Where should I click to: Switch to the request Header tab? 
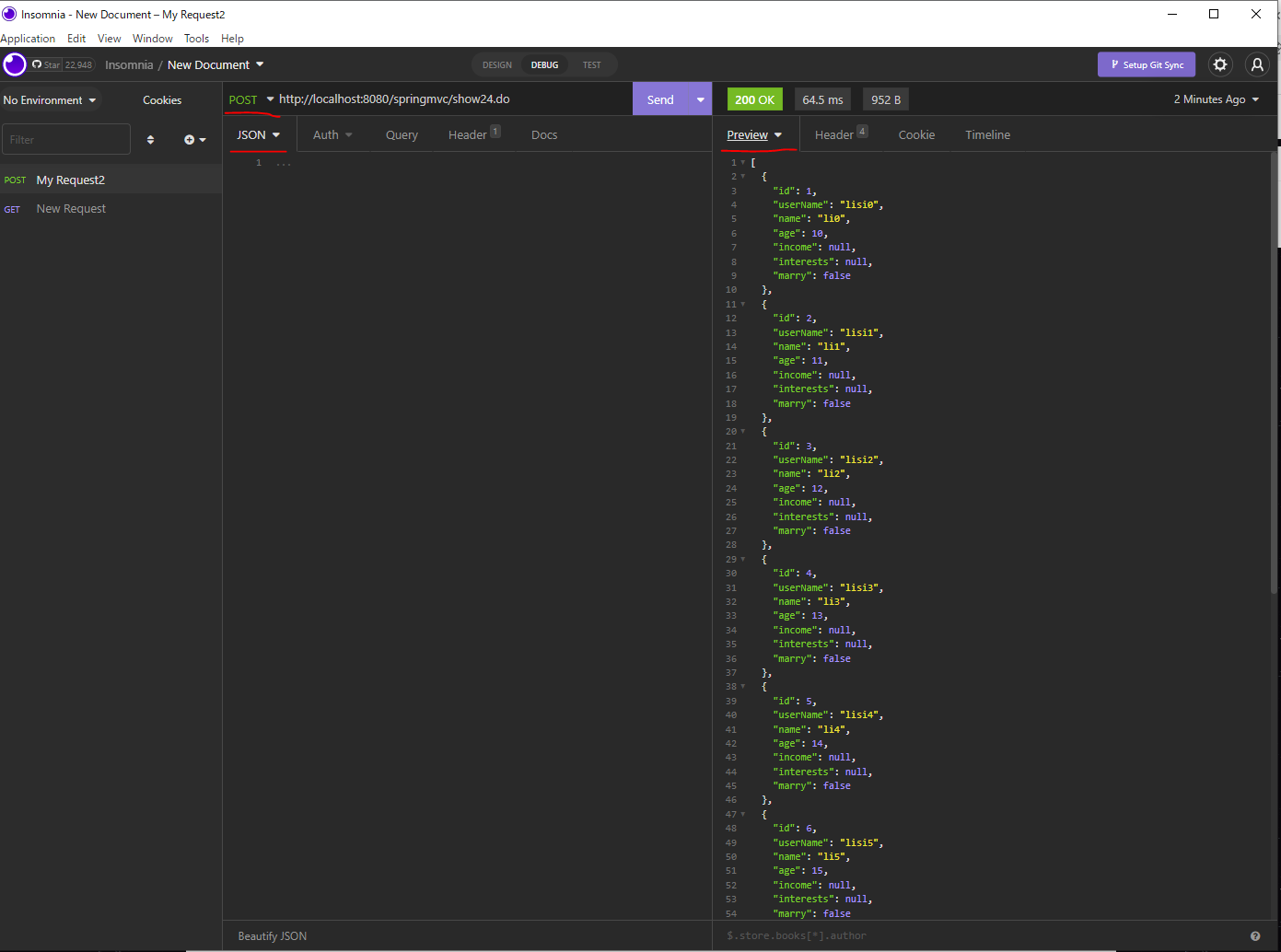[x=473, y=134]
